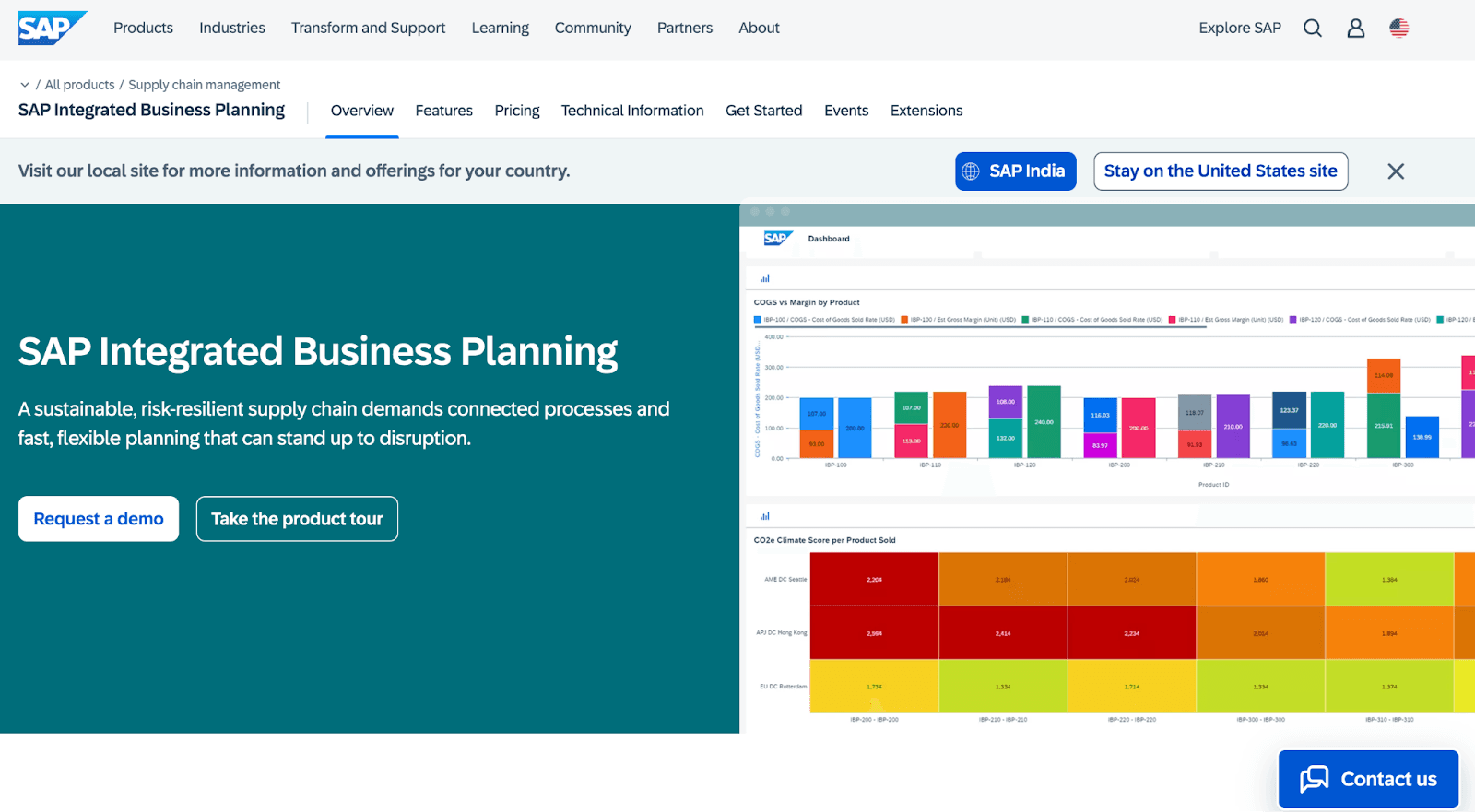The height and width of the screenshot is (812, 1475).
Task: Click the red heatmap cell showing 2,414
Action: (1003, 633)
